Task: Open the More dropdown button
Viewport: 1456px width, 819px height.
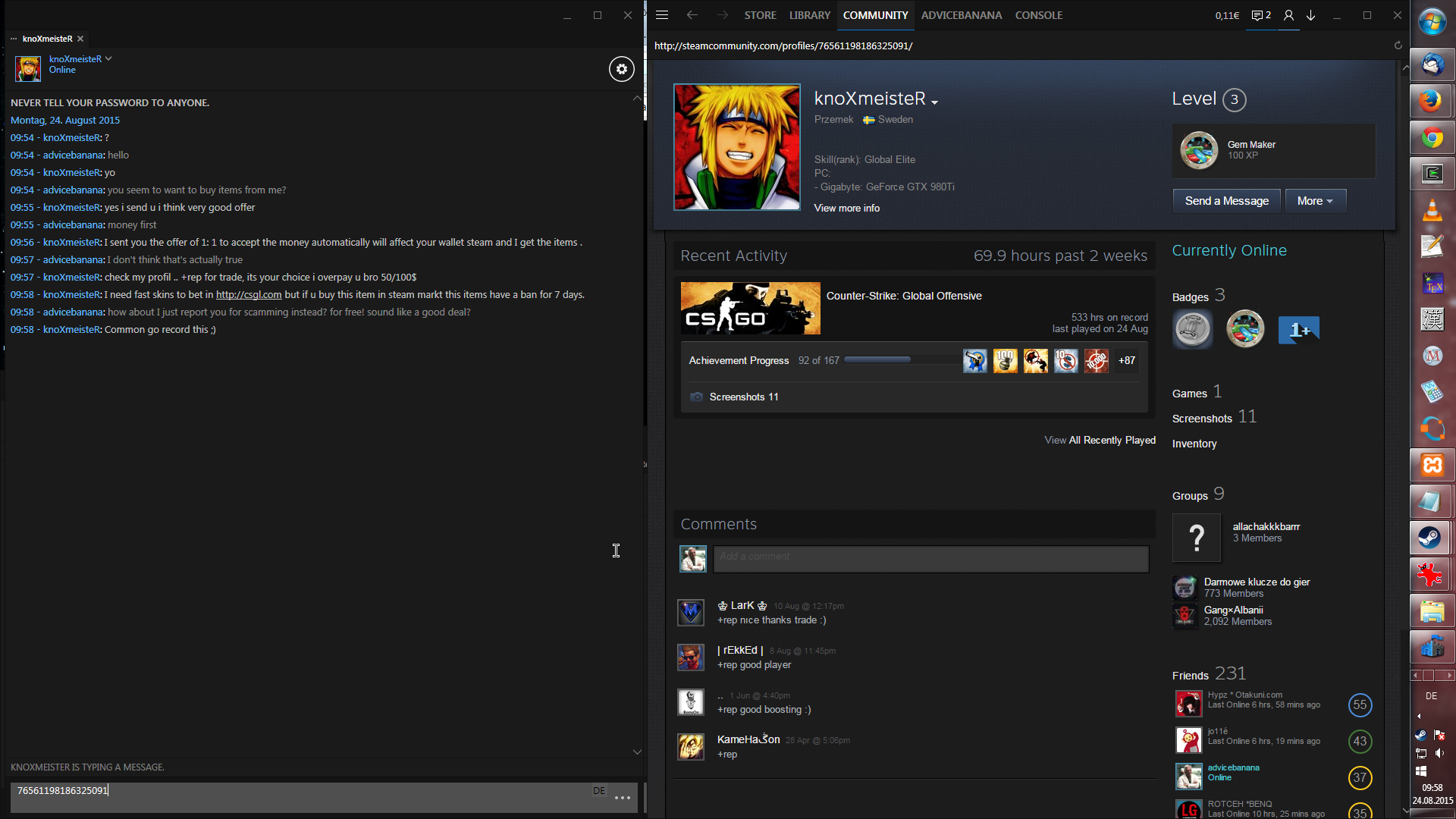Action: click(x=1315, y=201)
